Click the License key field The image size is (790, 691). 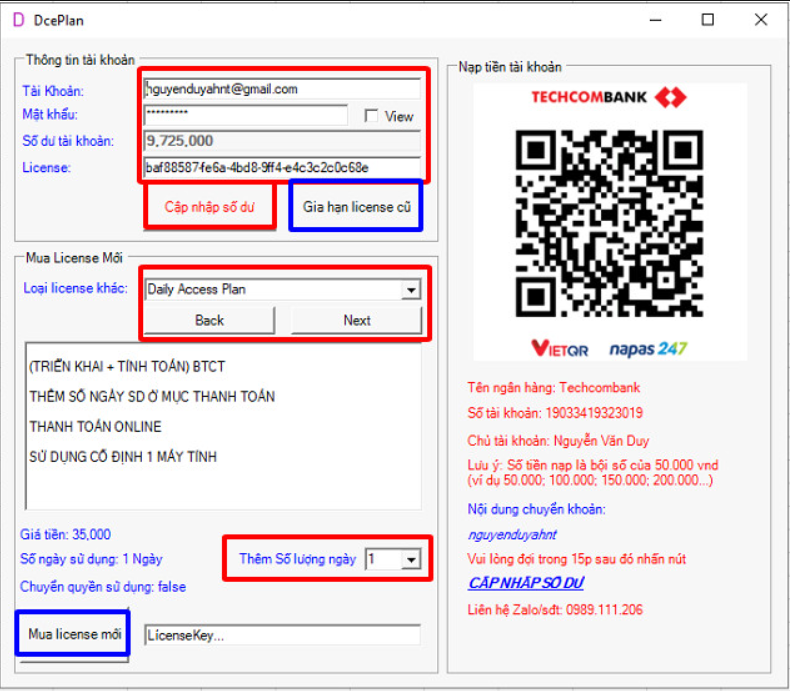point(282,167)
